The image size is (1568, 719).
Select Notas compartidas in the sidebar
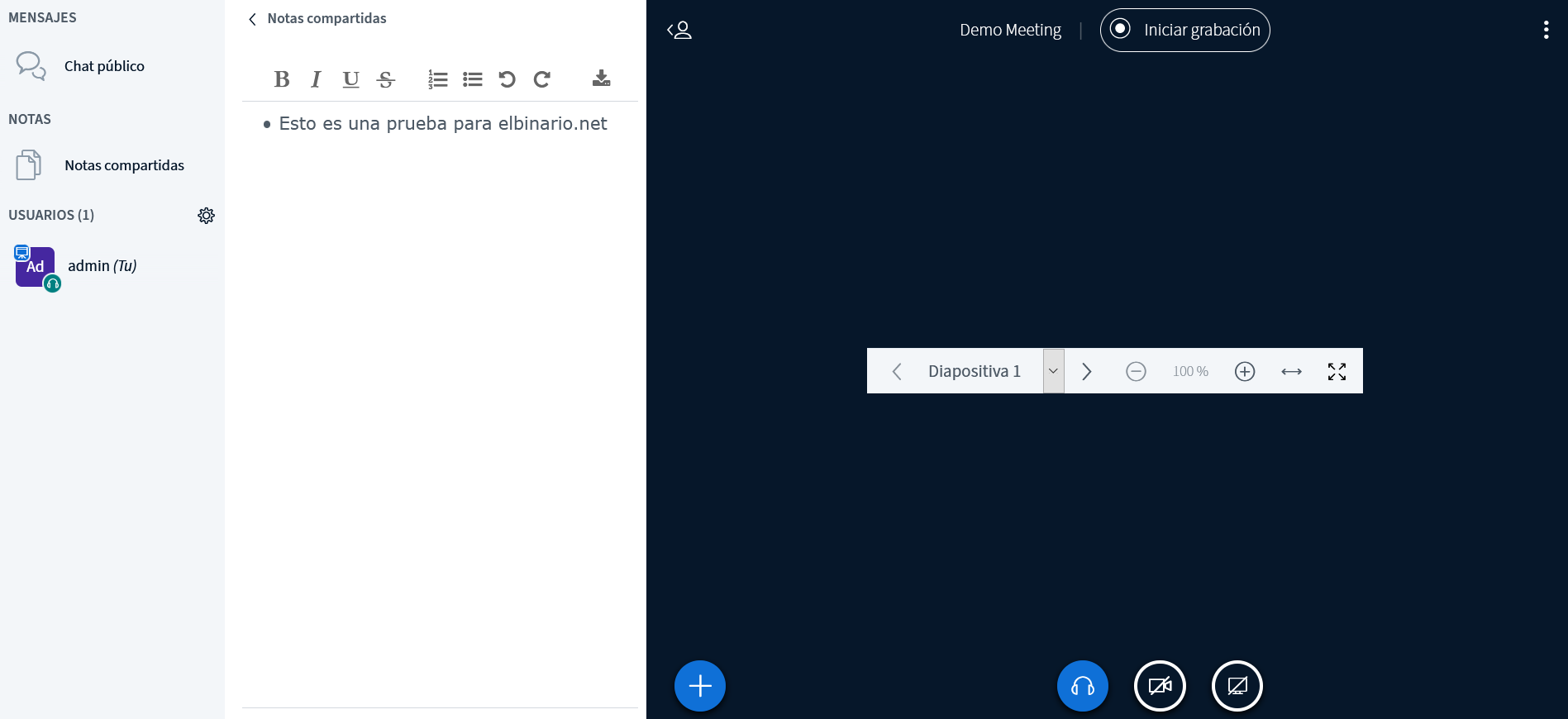124,165
